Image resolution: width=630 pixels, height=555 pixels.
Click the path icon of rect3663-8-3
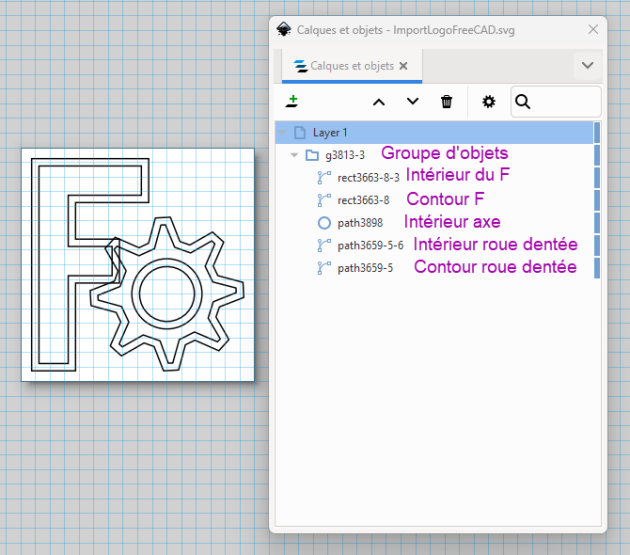click(x=324, y=178)
